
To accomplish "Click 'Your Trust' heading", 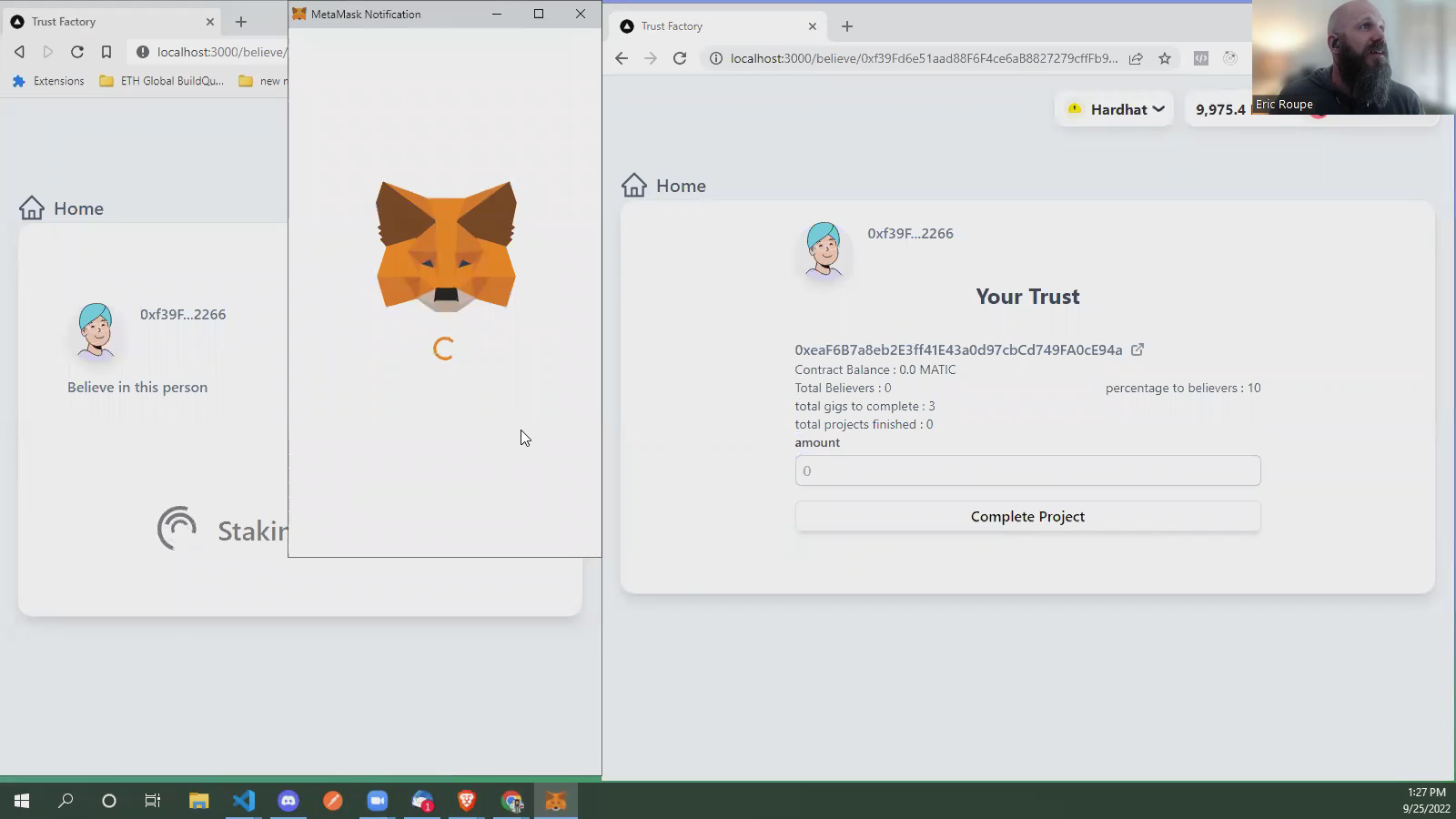I will (x=1027, y=297).
